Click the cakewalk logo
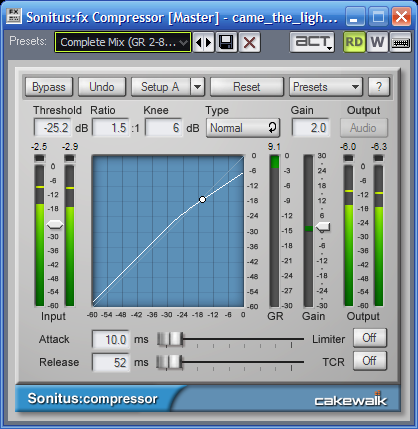This screenshot has height=429, width=418. click(351, 399)
